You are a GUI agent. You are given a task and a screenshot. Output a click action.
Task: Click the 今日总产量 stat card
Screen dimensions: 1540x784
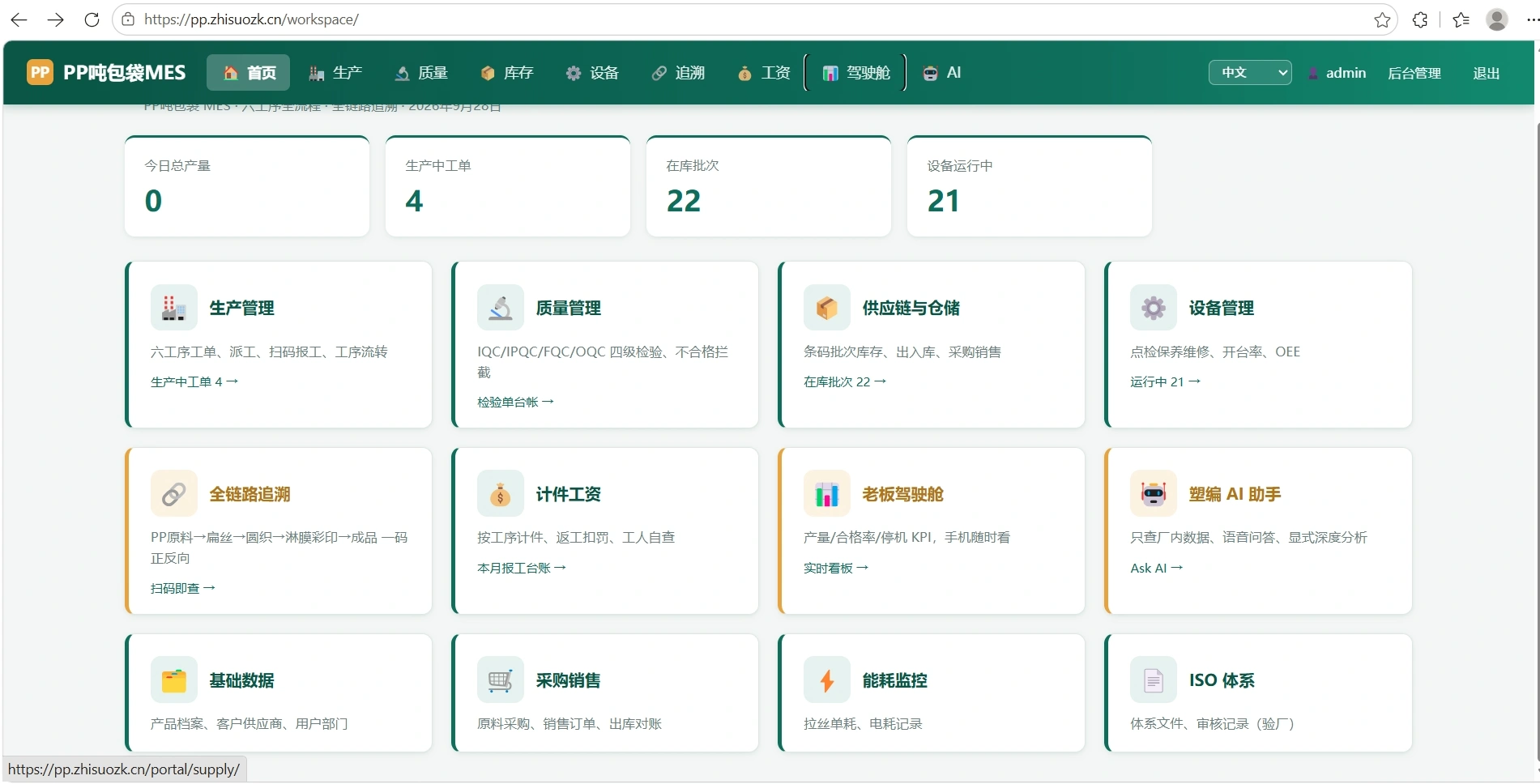[247, 186]
